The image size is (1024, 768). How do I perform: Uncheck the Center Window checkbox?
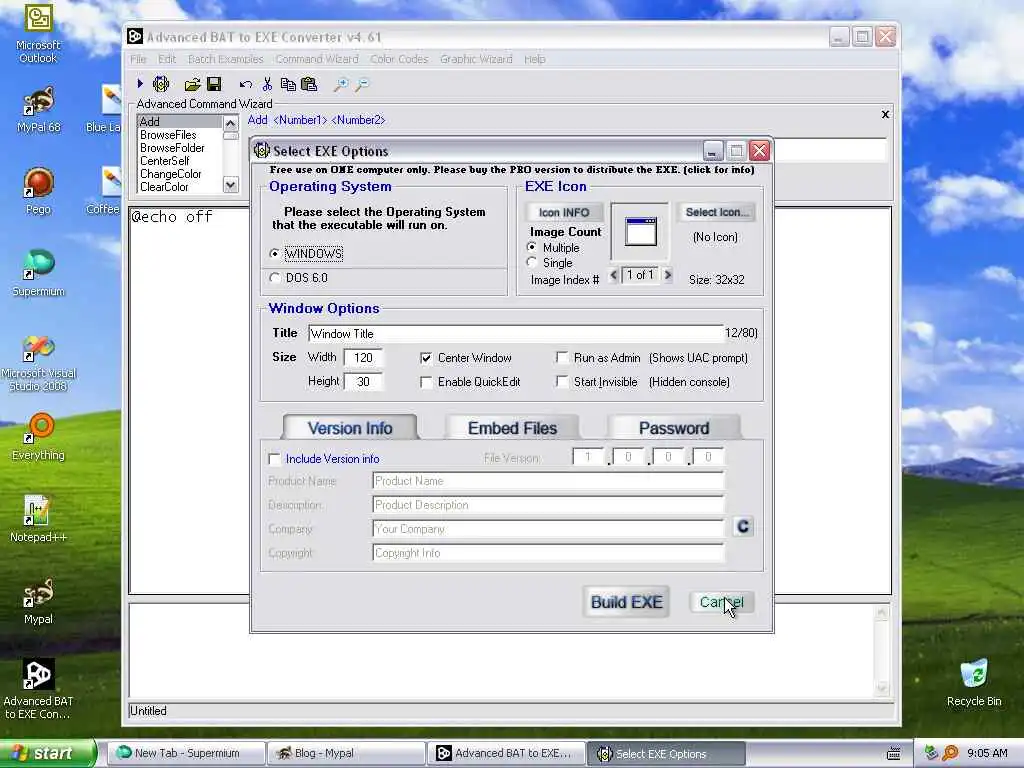426,358
